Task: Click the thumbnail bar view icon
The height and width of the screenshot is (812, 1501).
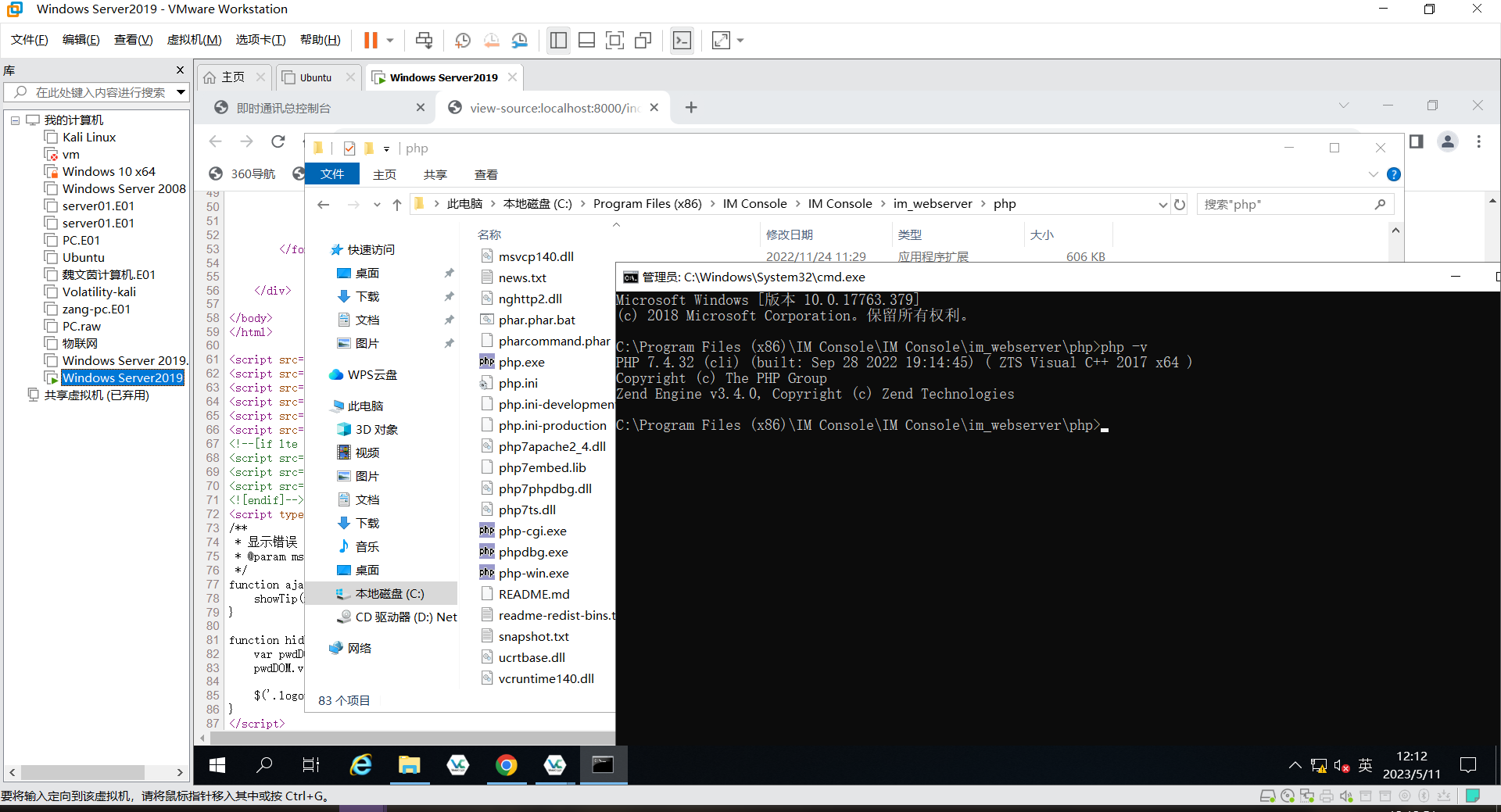Action: 586,40
